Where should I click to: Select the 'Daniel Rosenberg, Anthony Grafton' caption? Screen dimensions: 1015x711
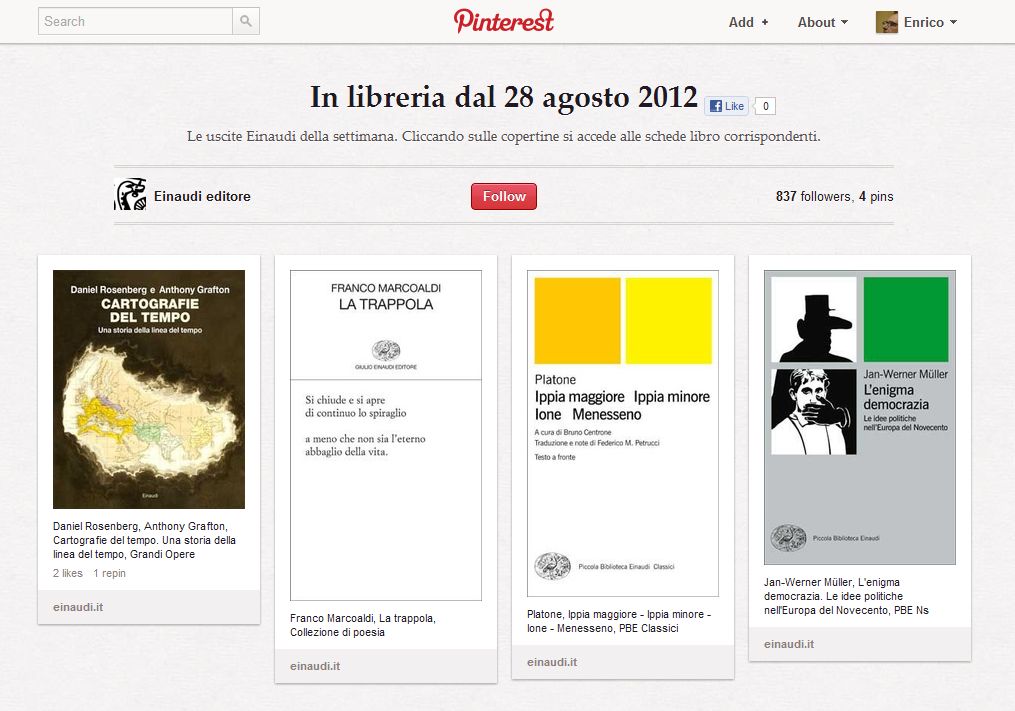coord(144,540)
